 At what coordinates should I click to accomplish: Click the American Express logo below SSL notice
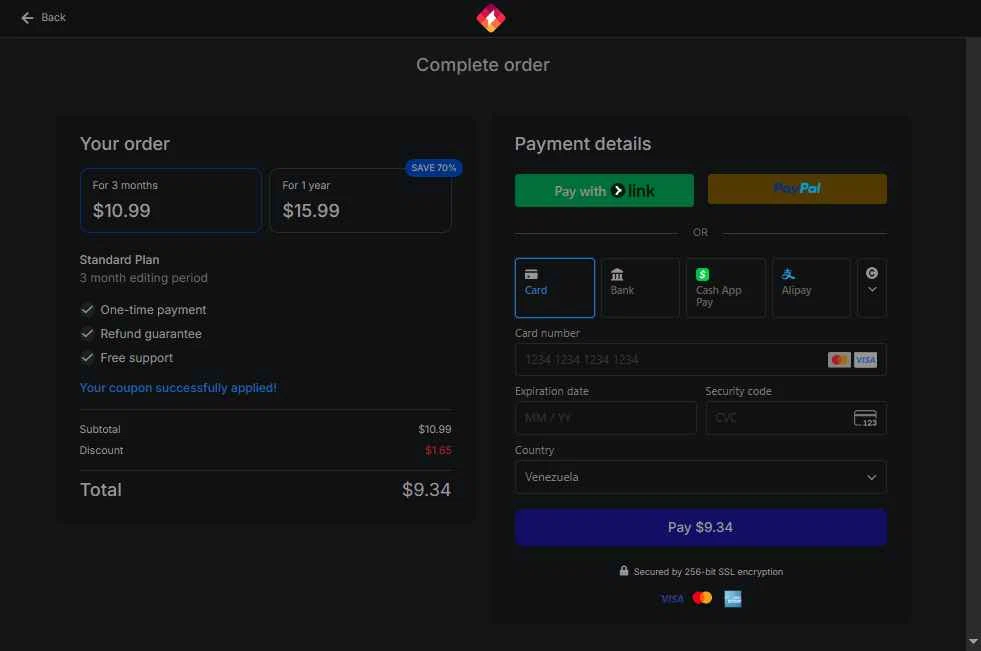click(733, 598)
